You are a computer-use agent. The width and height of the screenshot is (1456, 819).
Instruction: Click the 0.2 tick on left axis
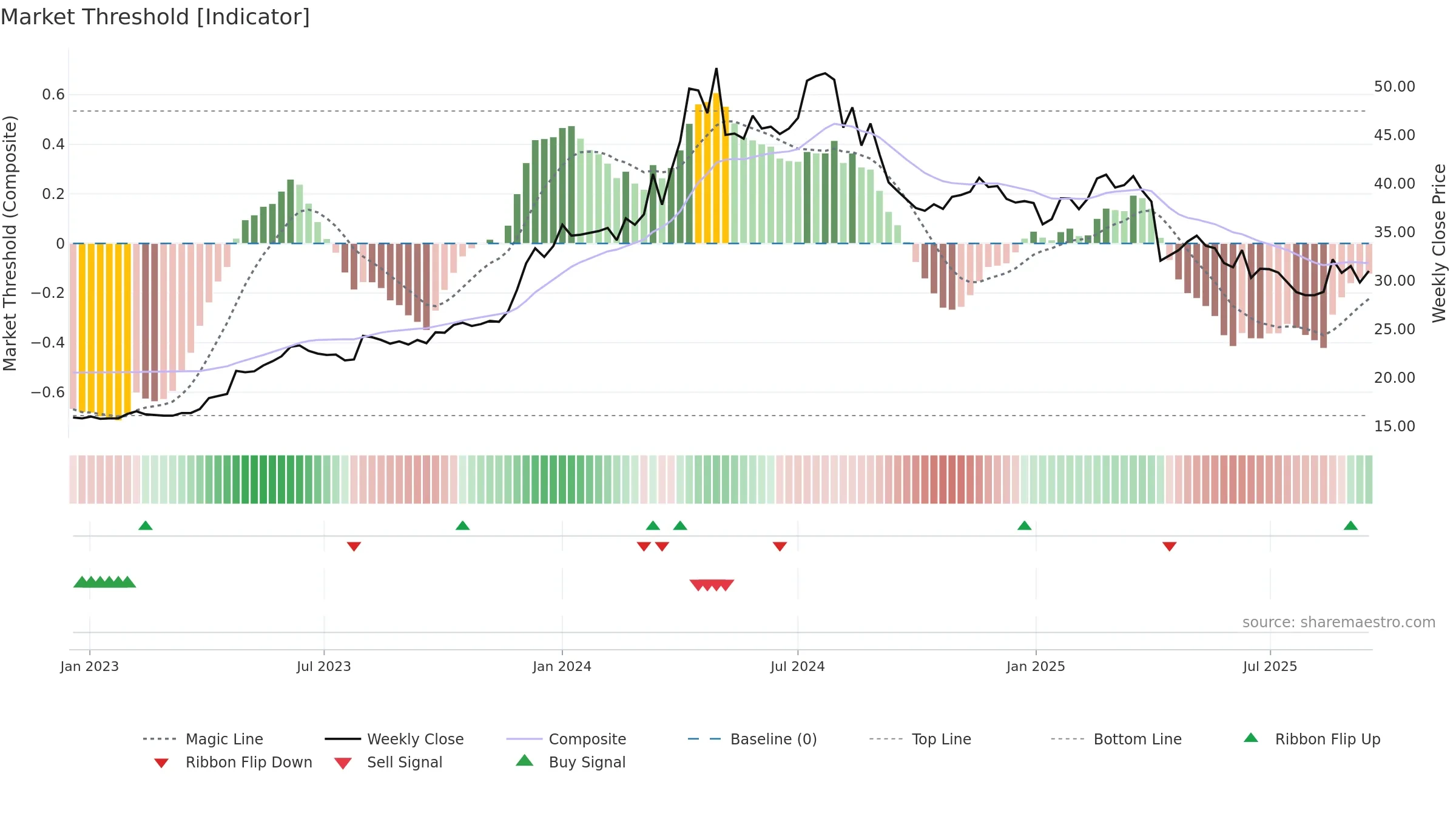53,194
